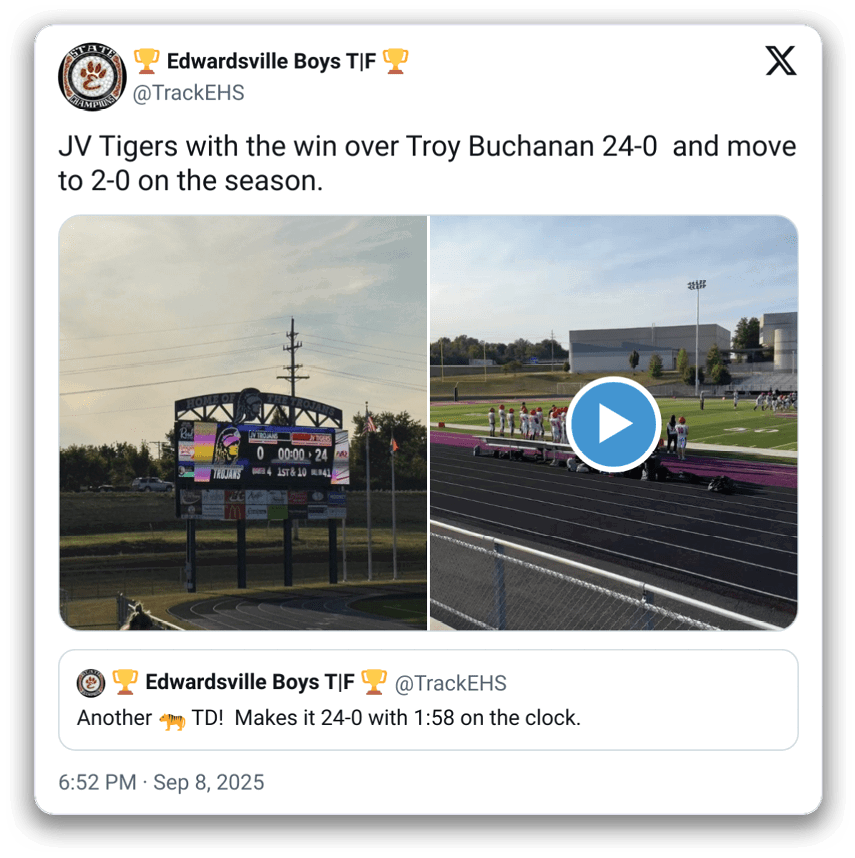This screenshot has width=855, height=858.
Task: Open the Edwardsville Boys T|F profile name
Action: tap(271, 61)
